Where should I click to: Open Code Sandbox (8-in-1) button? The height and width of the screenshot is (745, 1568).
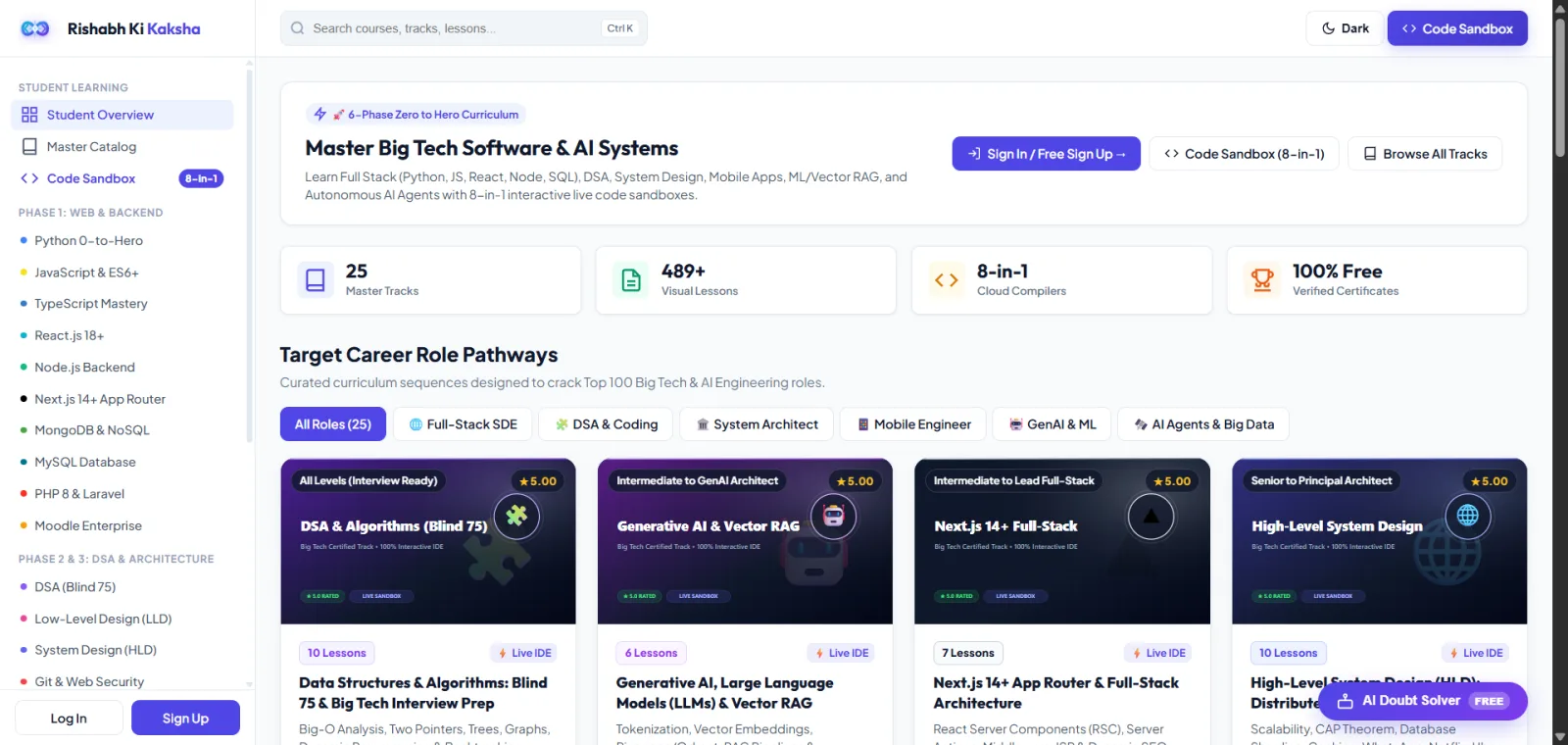click(x=1244, y=154)
